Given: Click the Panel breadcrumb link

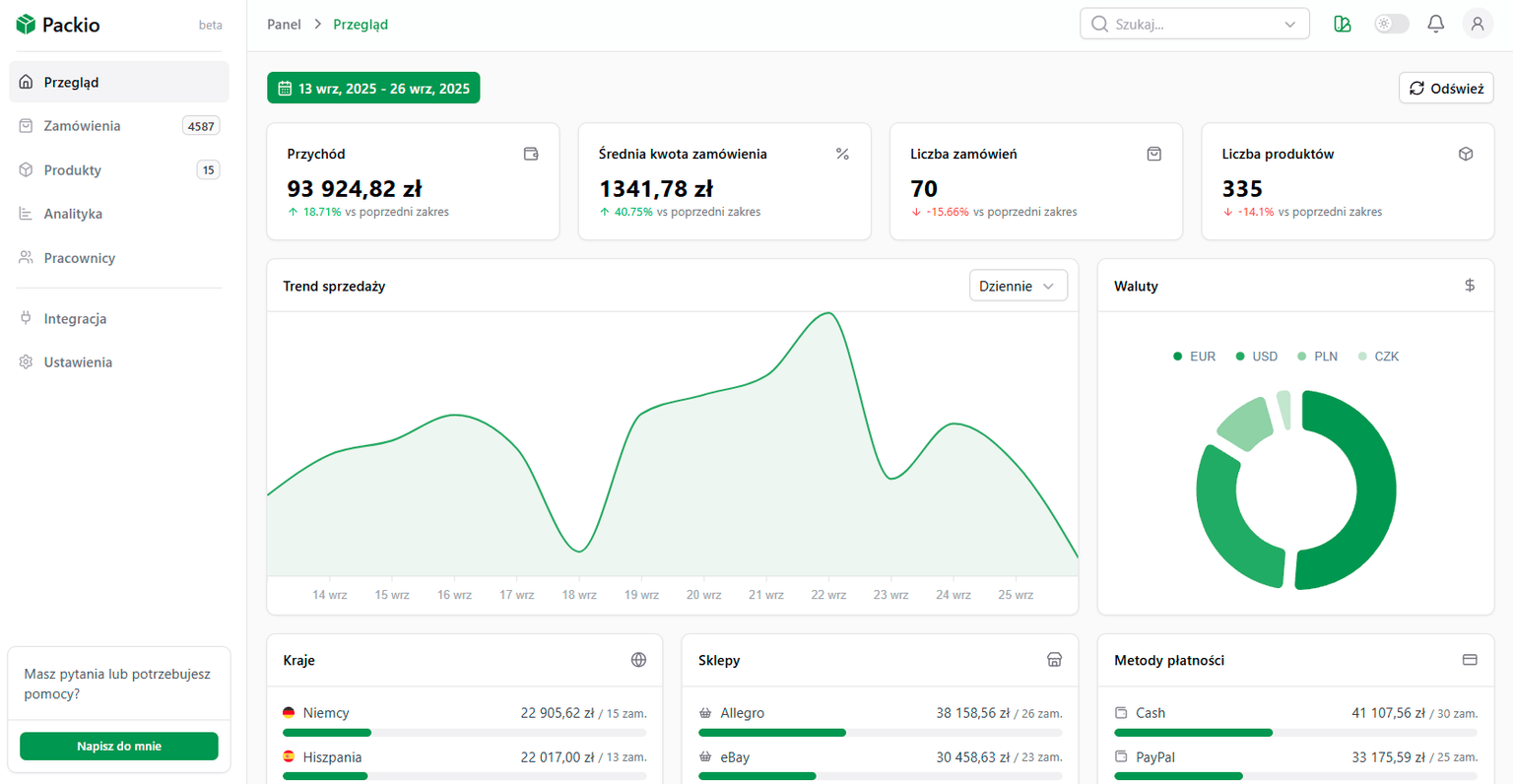Looking at the screenshot, I should point(284,25).
